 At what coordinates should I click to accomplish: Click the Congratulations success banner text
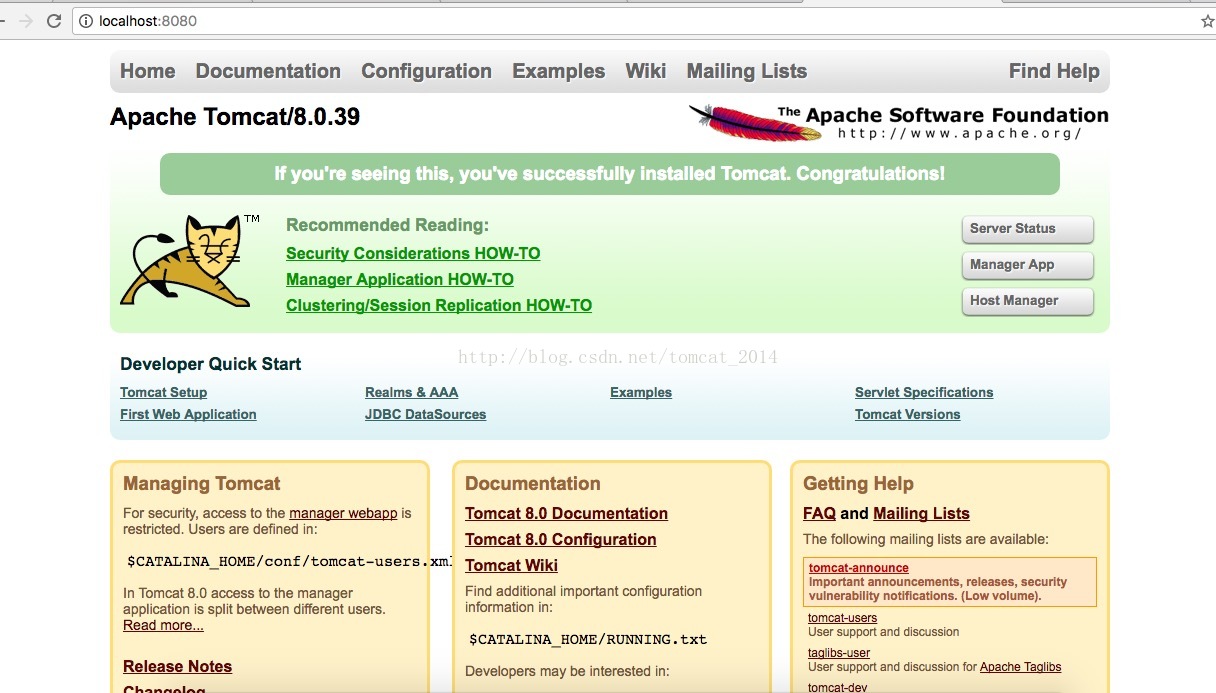tap(610, 174)
